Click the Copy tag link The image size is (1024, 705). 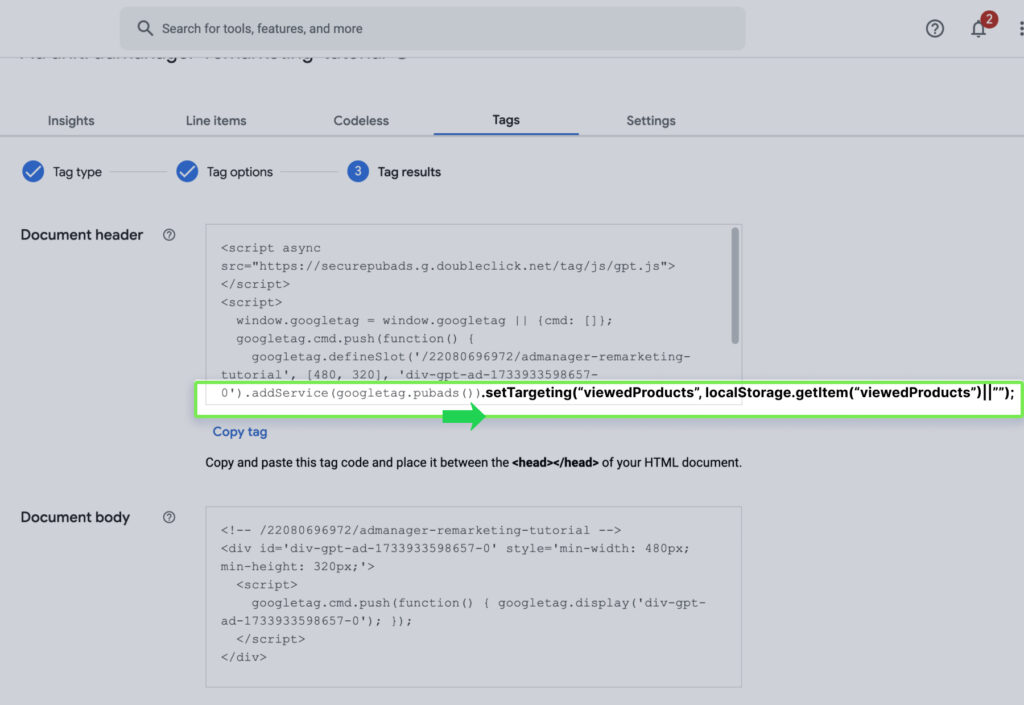click(x=240, y=431)
